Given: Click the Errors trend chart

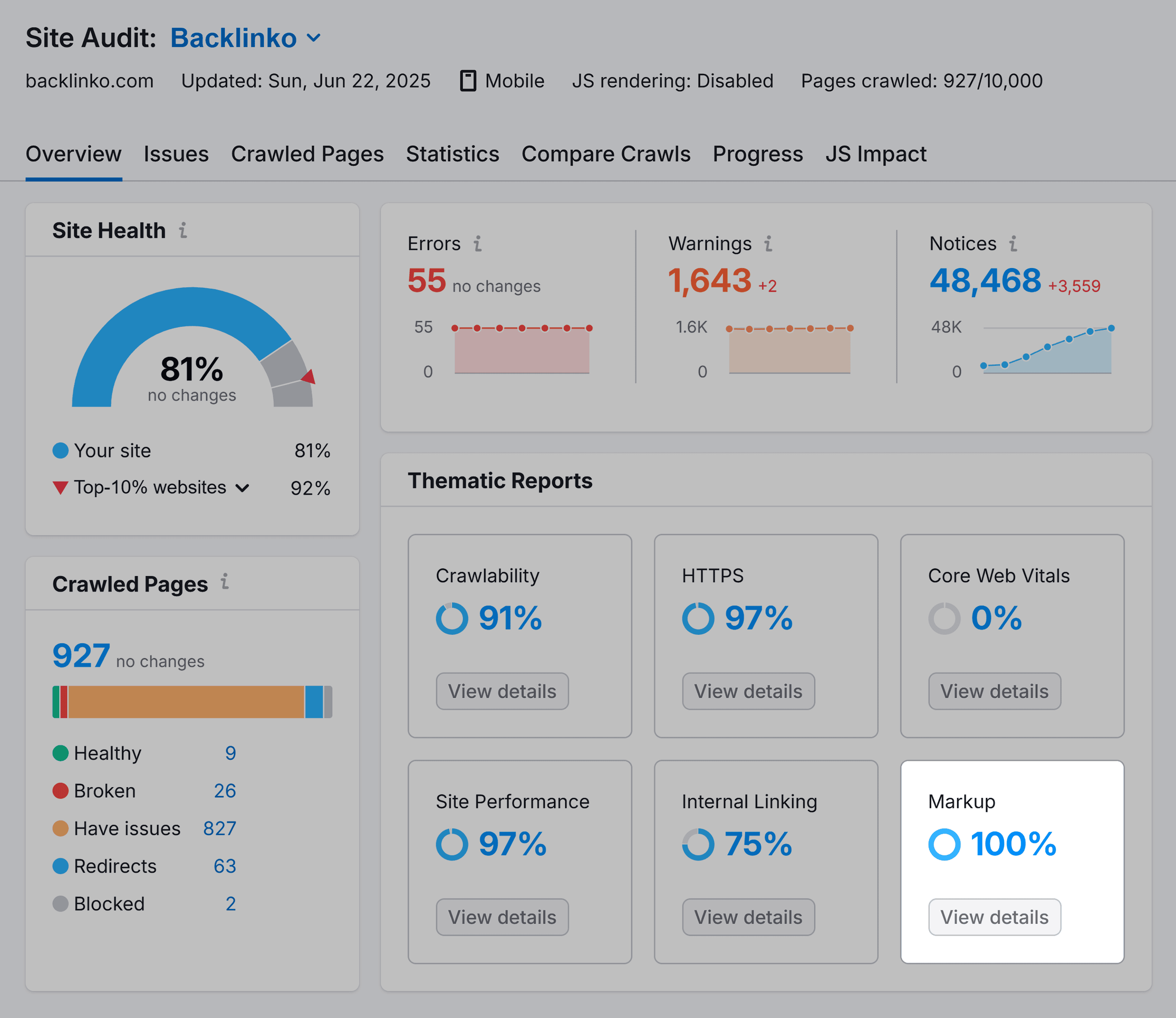Looking at the screenshot, I should click(522, 350).
